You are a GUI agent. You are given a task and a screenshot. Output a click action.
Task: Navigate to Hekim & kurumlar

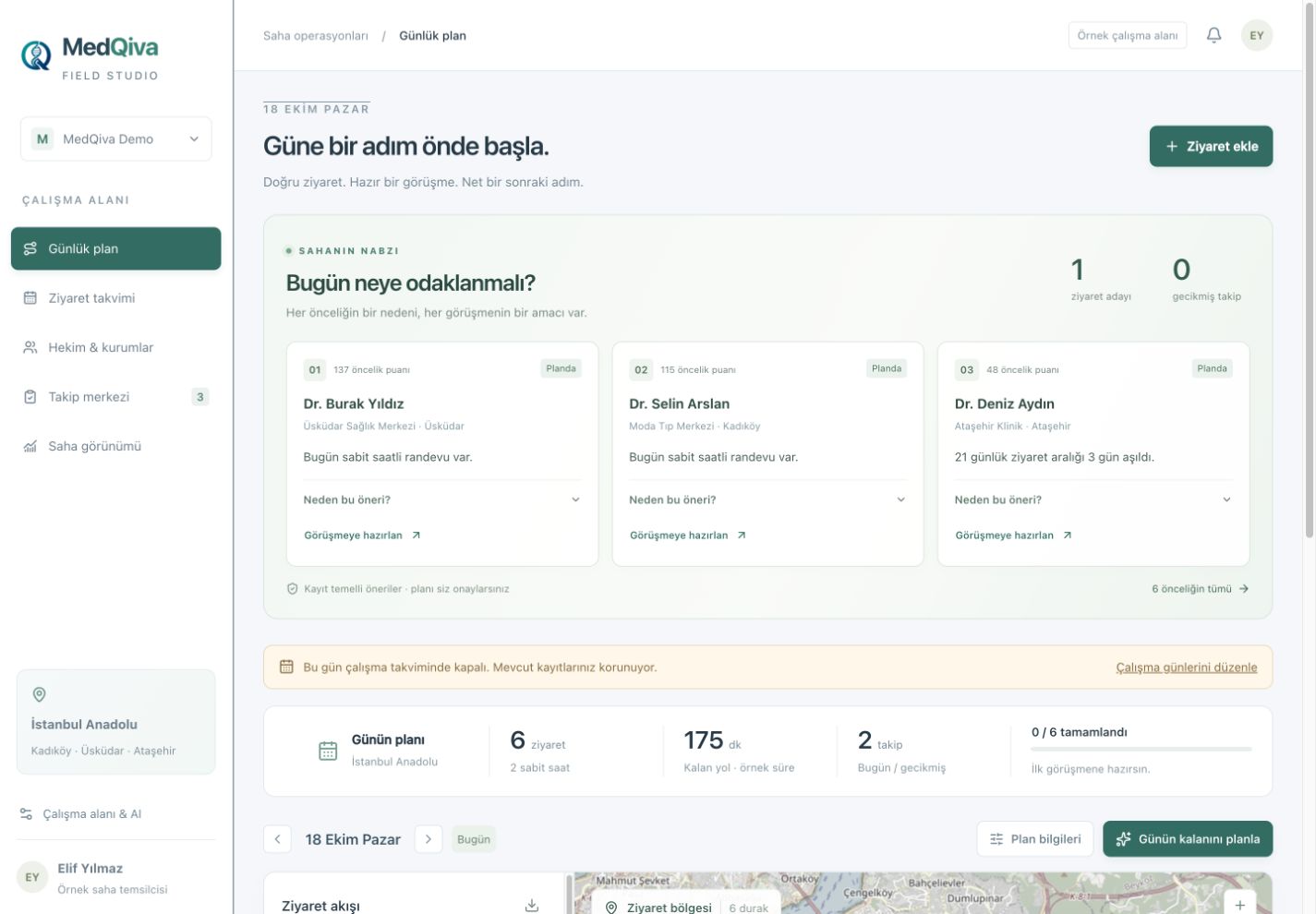(x=116, y=347)
